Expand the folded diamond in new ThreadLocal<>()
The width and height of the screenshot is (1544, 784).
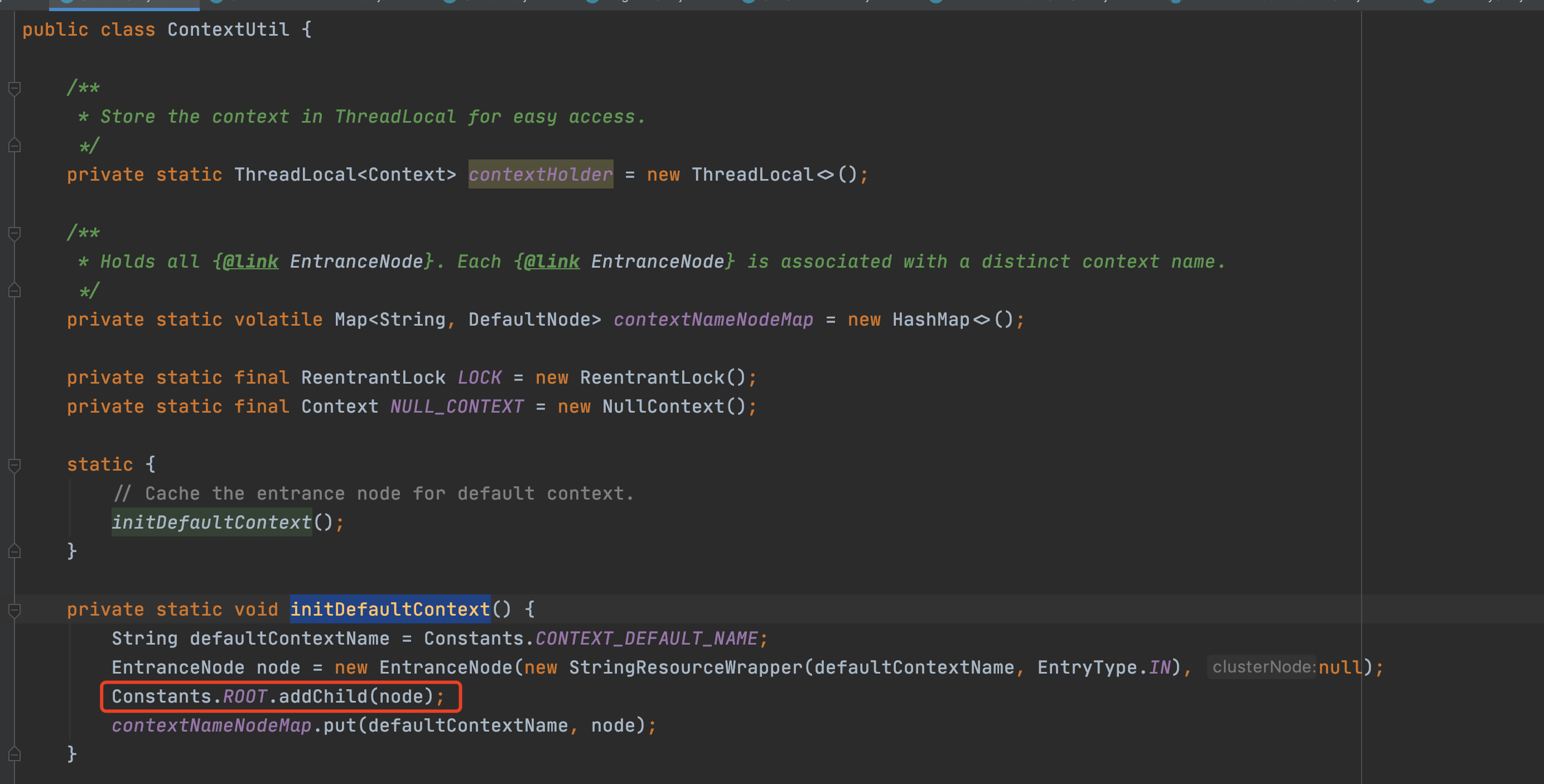pyautogui.click(x=826, y=175)
